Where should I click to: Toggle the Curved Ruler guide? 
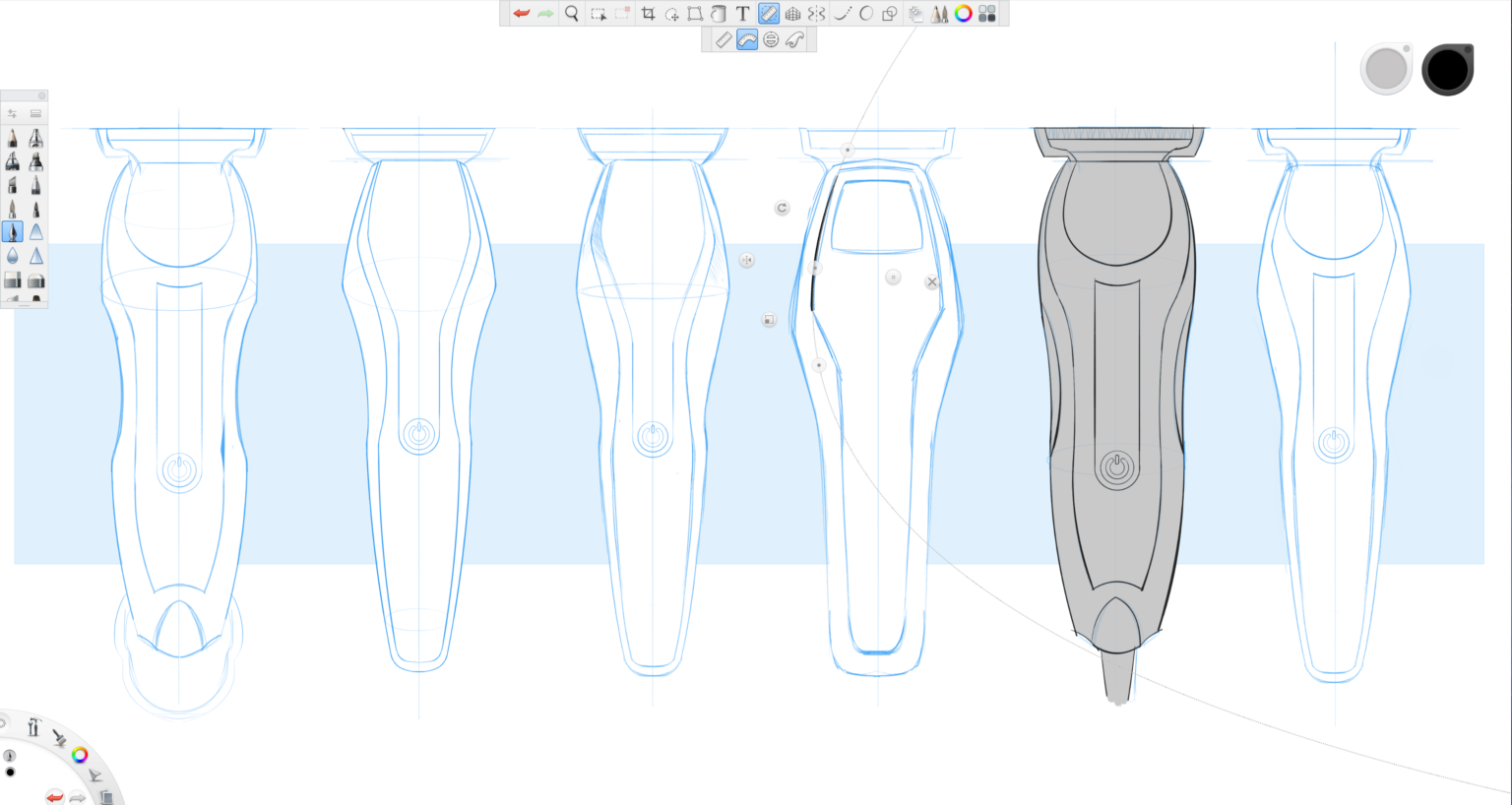pos(747,39)
